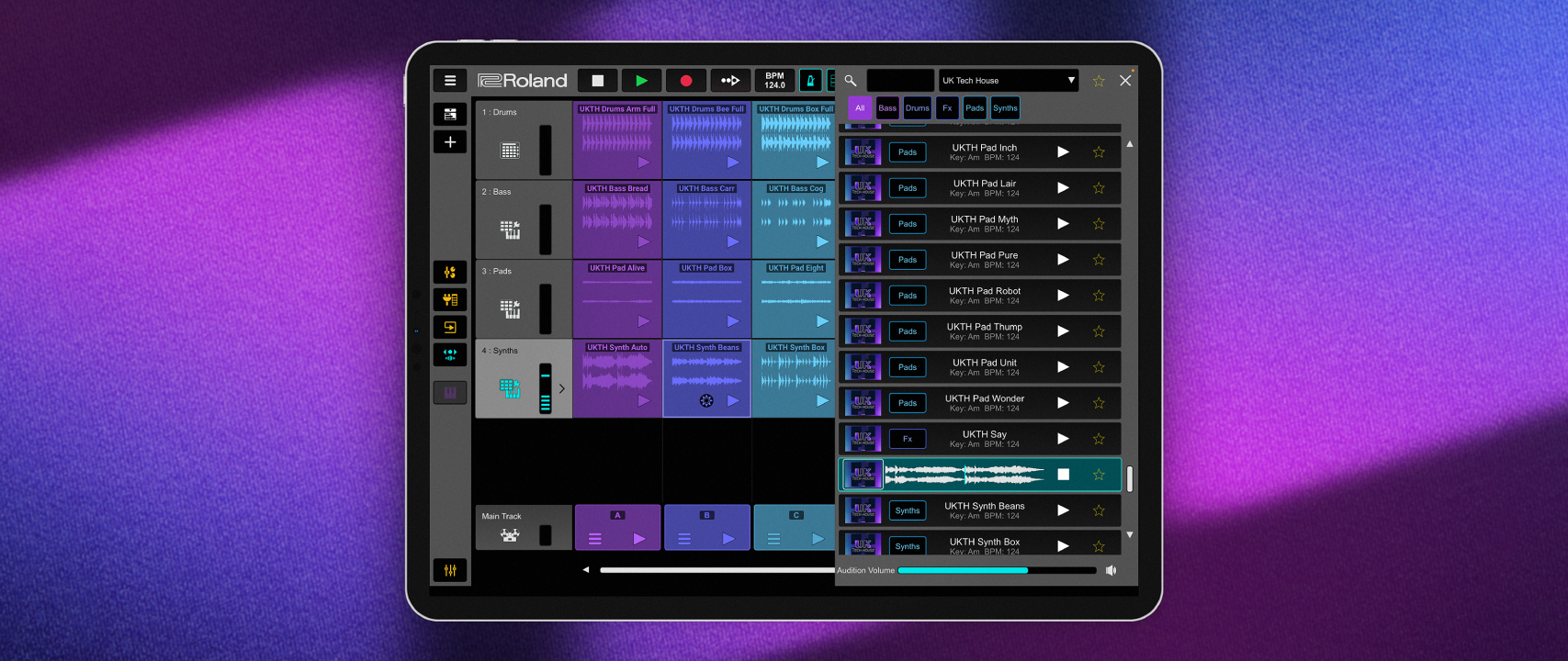1568x661 pixels.
Task: Start recording with the red record button
Action: 685,81
